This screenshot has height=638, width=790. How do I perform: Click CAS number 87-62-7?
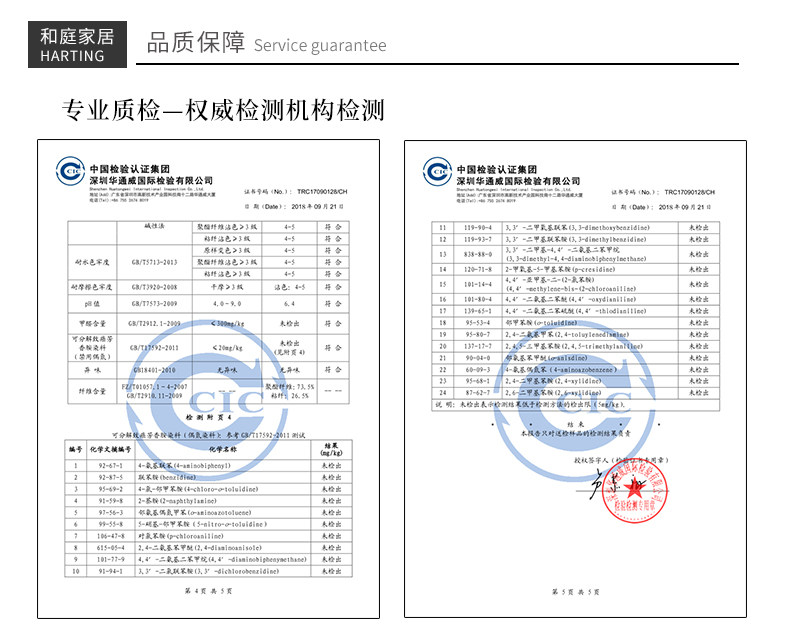[478, 393]
